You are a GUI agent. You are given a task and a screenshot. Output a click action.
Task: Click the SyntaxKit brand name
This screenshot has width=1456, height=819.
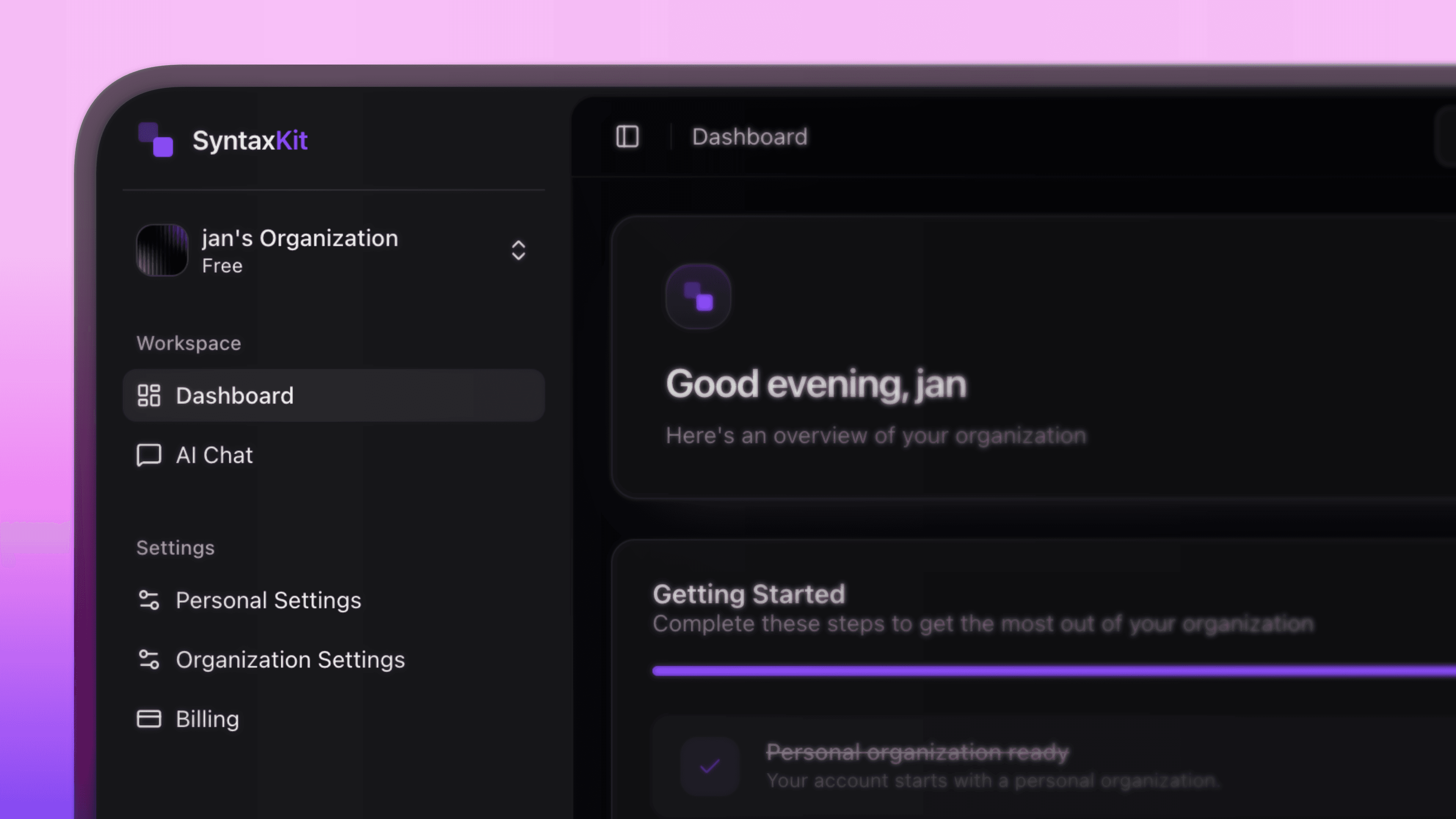[250, 140]
